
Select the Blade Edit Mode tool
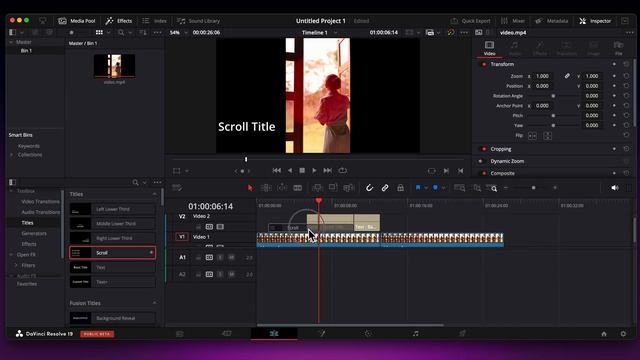coord(298,188)
